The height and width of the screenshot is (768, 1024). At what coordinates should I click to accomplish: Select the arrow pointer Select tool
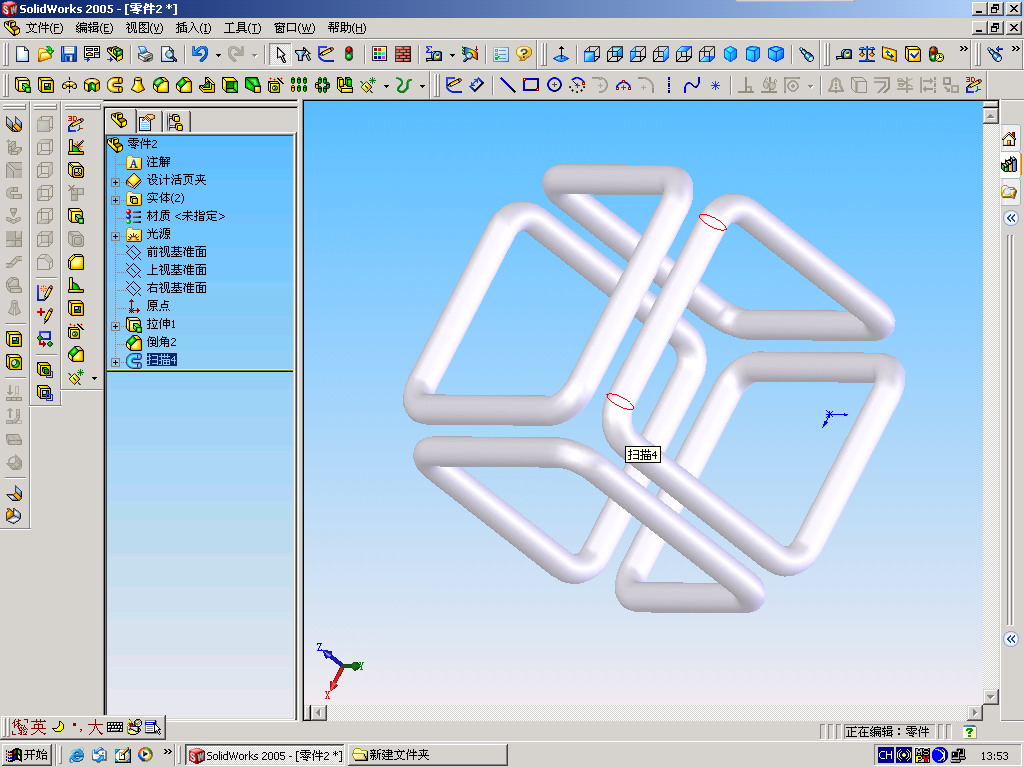tap(280, 54)
